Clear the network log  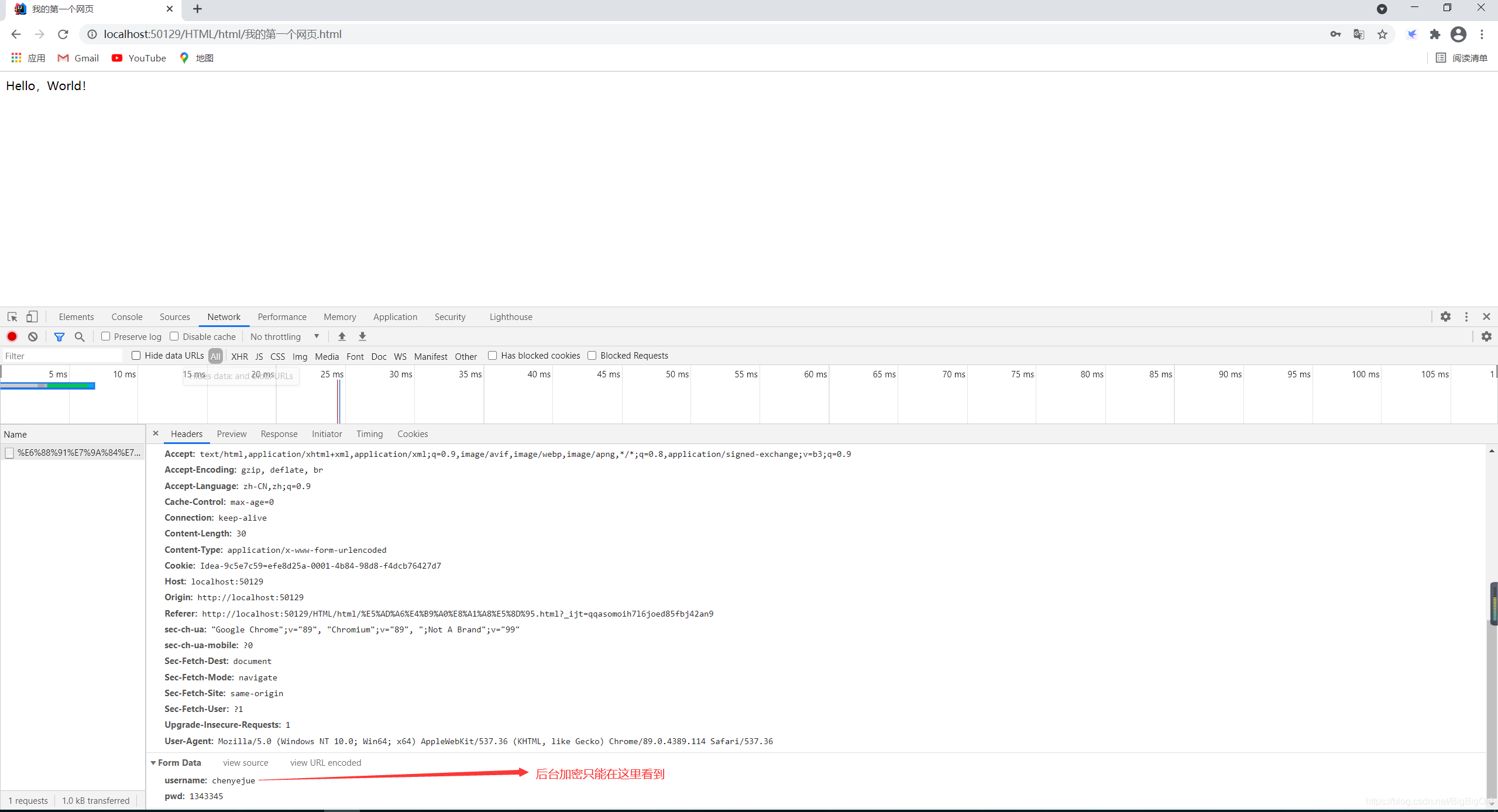pos(33,336)
